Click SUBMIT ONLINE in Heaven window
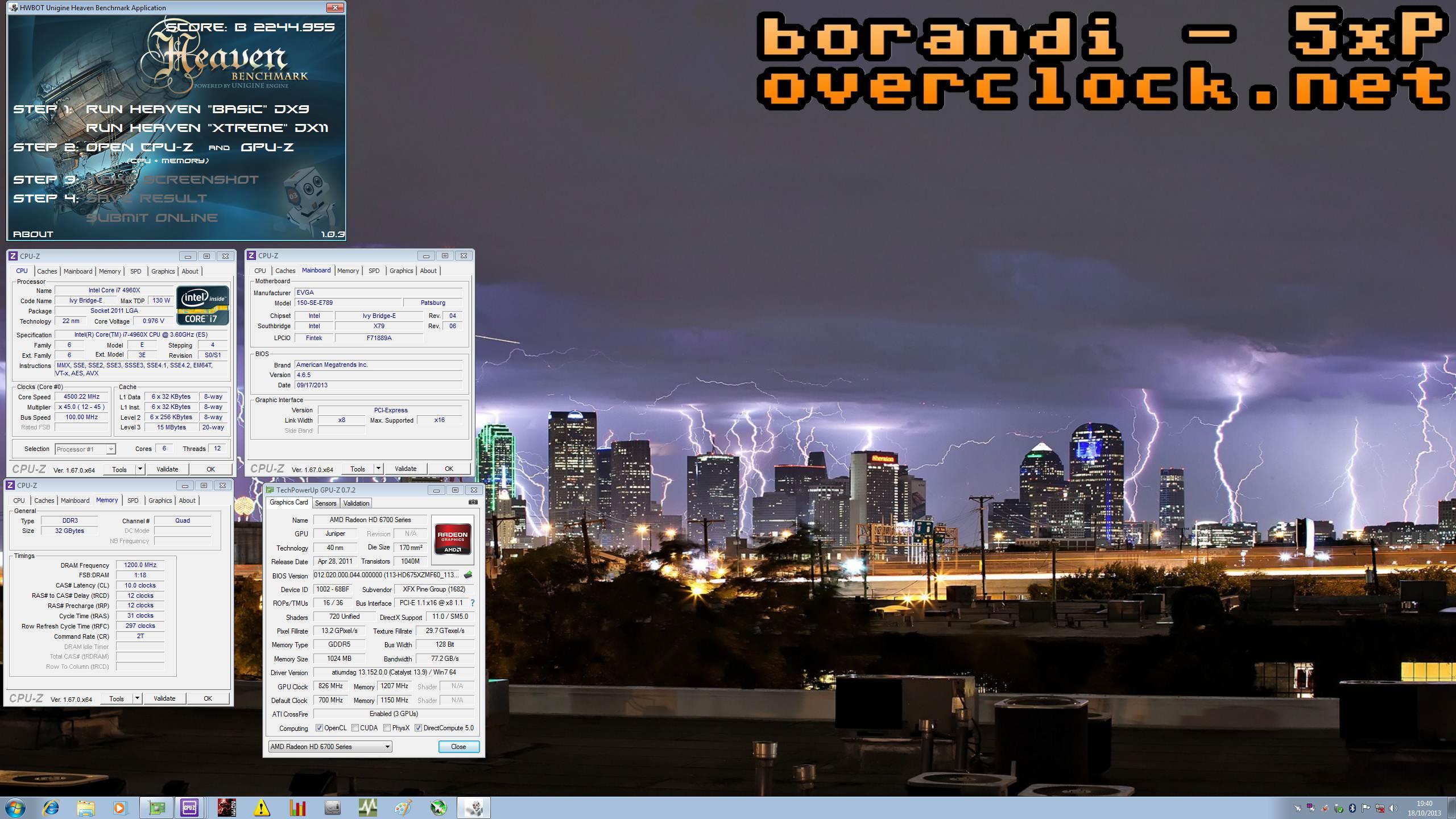Image resolution: width=1456 pixels, height=819 pixels. (152, 218)
